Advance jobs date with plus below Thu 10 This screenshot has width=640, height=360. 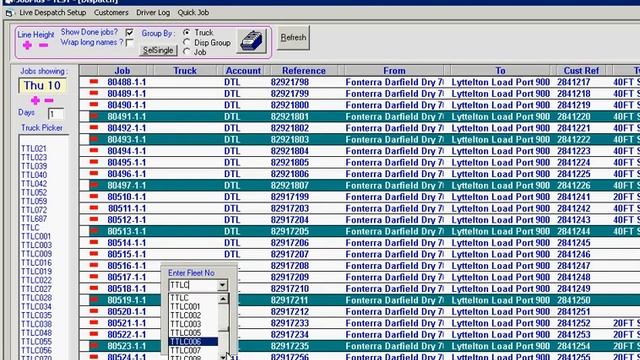click(x=36, y=100)
